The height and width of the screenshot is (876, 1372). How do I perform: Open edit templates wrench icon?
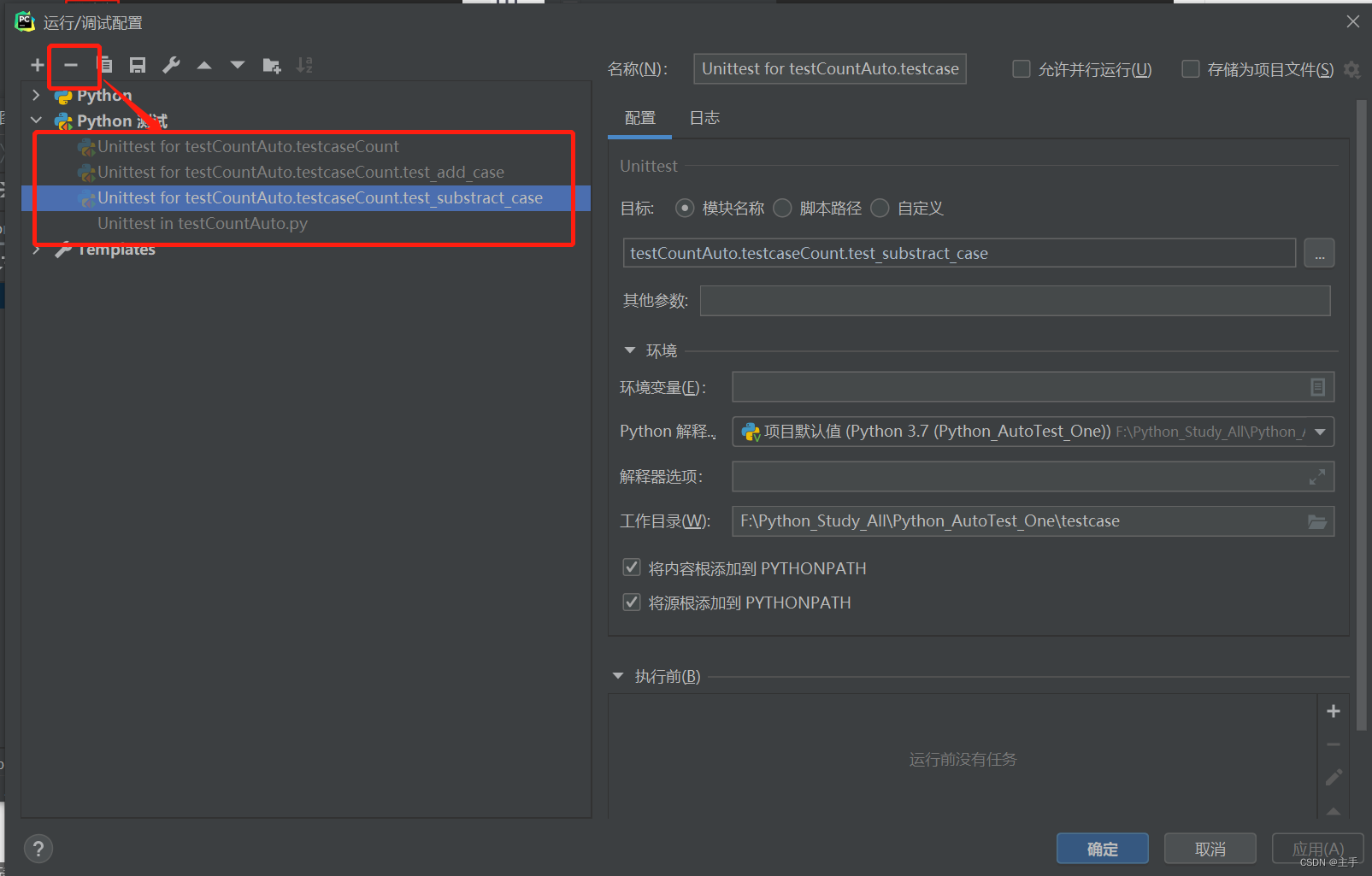click(171, 65)
